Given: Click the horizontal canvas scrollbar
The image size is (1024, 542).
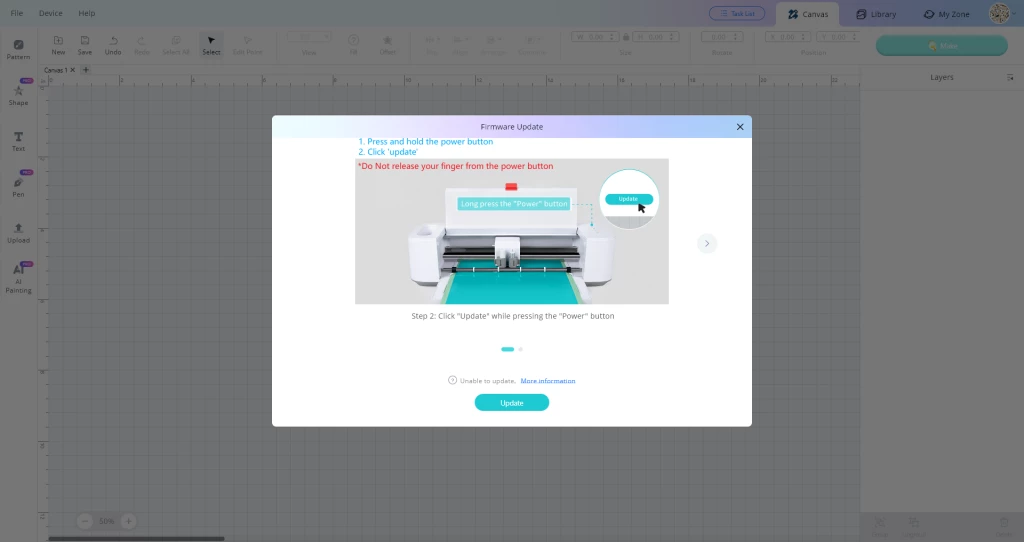Looking at the screenshot, I should pyautogui.click(x=136, y=539).
